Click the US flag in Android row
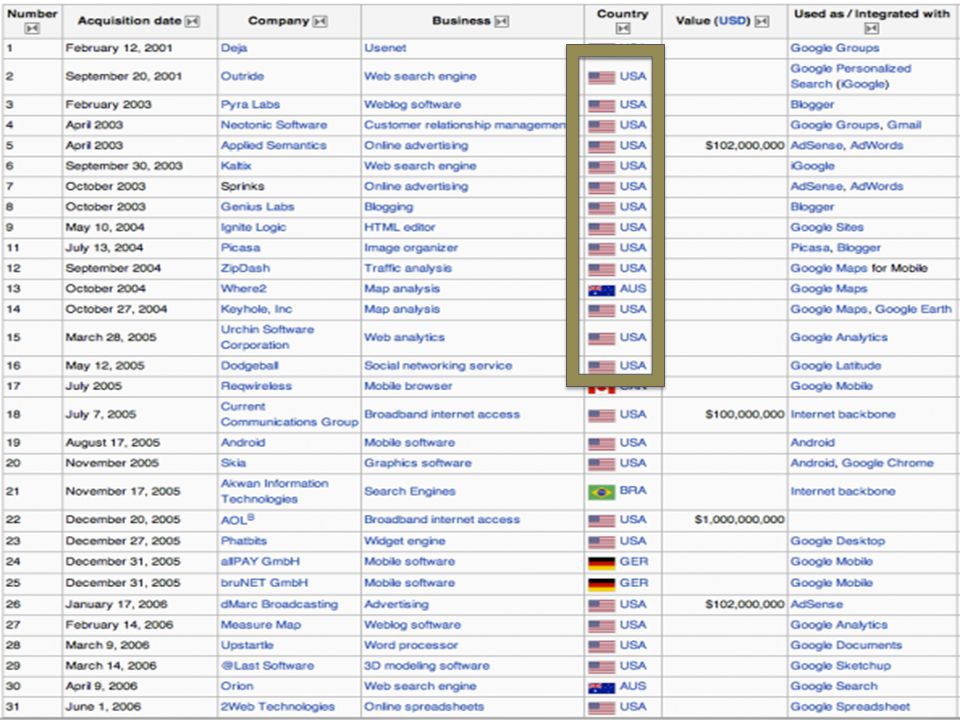This screenshot has height=720, width=960. click(601, 444)
